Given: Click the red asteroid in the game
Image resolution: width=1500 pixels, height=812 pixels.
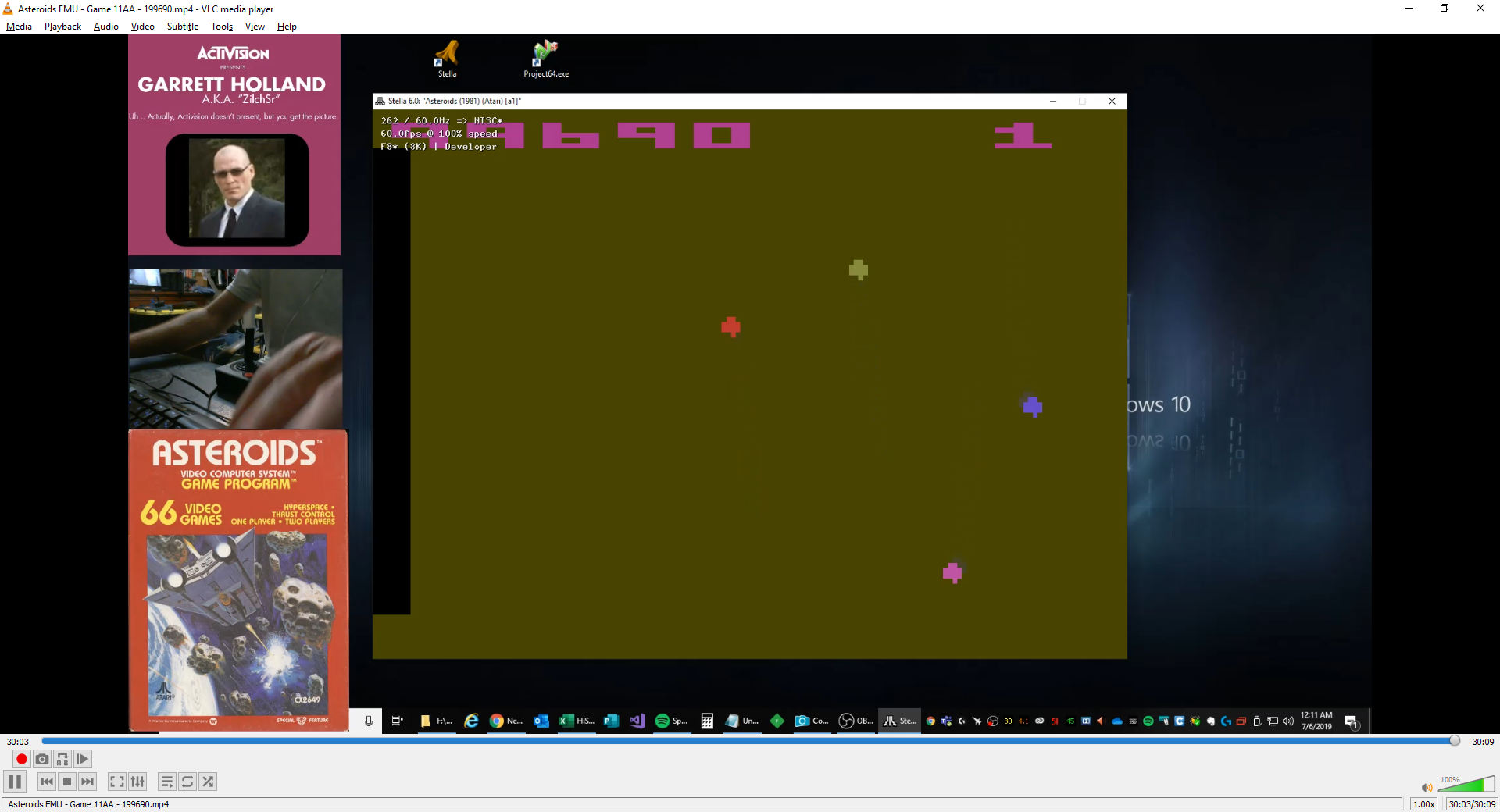Looking at the screenshot, I should coord(730,326).
